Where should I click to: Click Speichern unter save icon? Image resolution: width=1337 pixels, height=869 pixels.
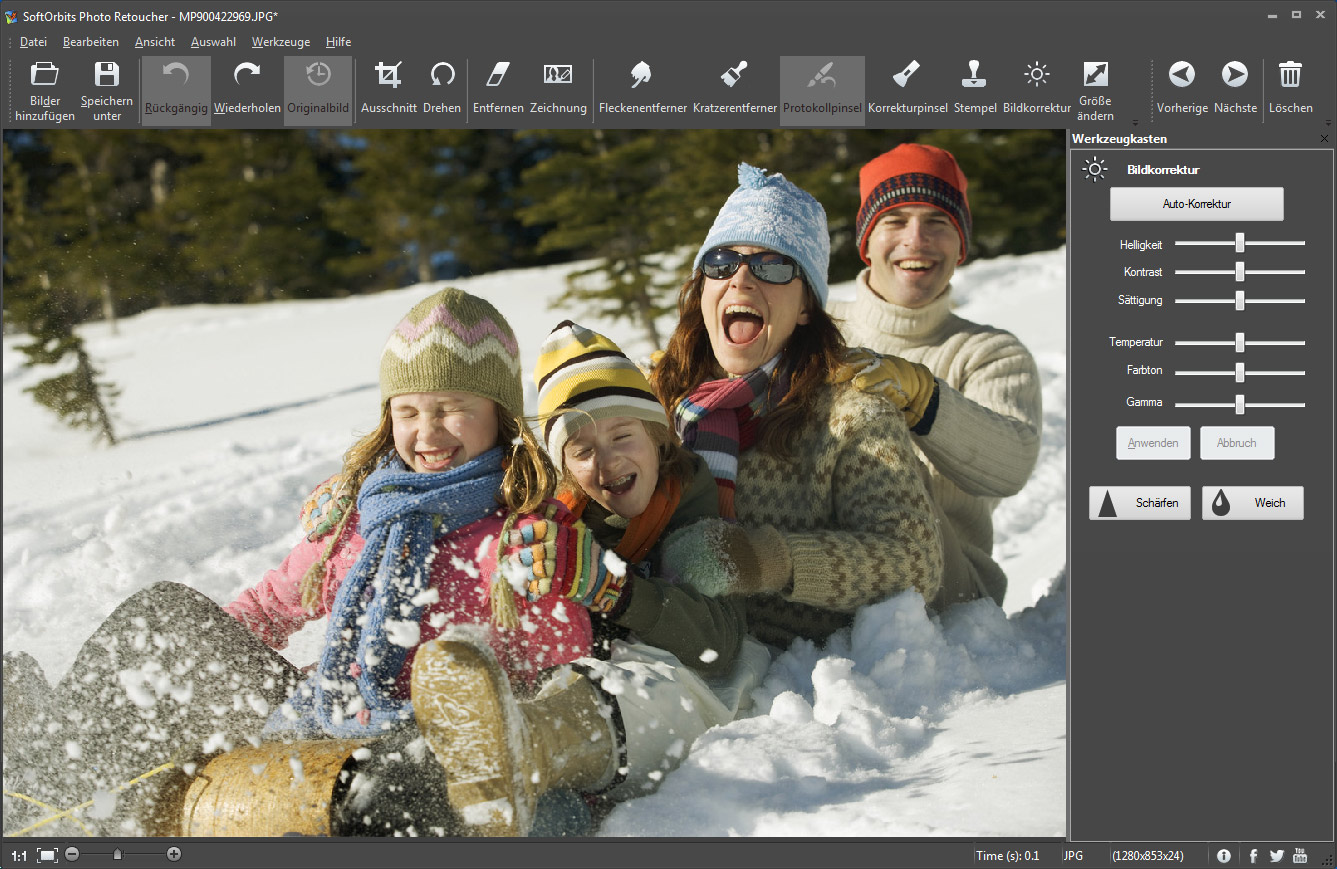(107, 89)
